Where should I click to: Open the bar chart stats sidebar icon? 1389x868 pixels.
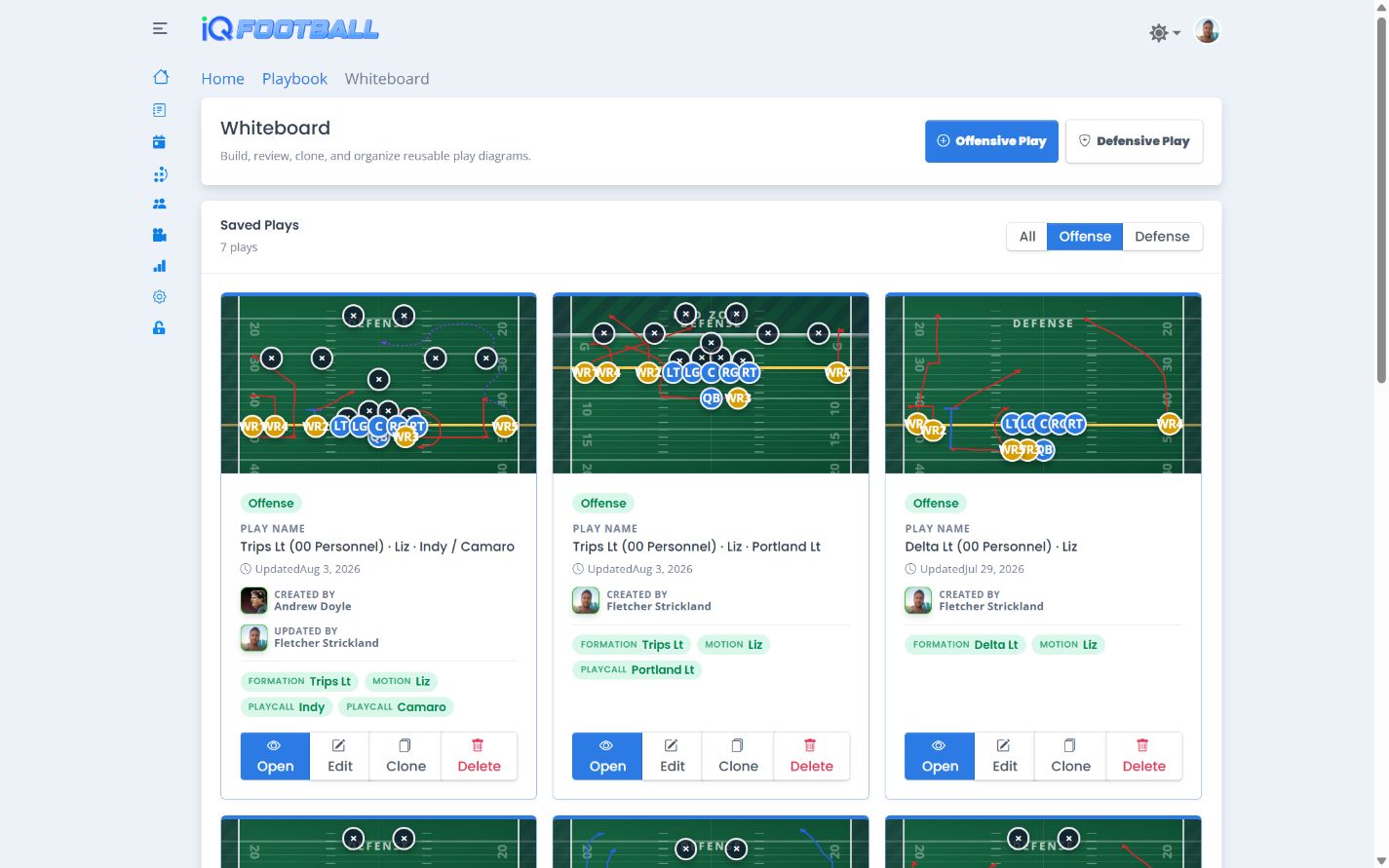(x=160, y=266)
